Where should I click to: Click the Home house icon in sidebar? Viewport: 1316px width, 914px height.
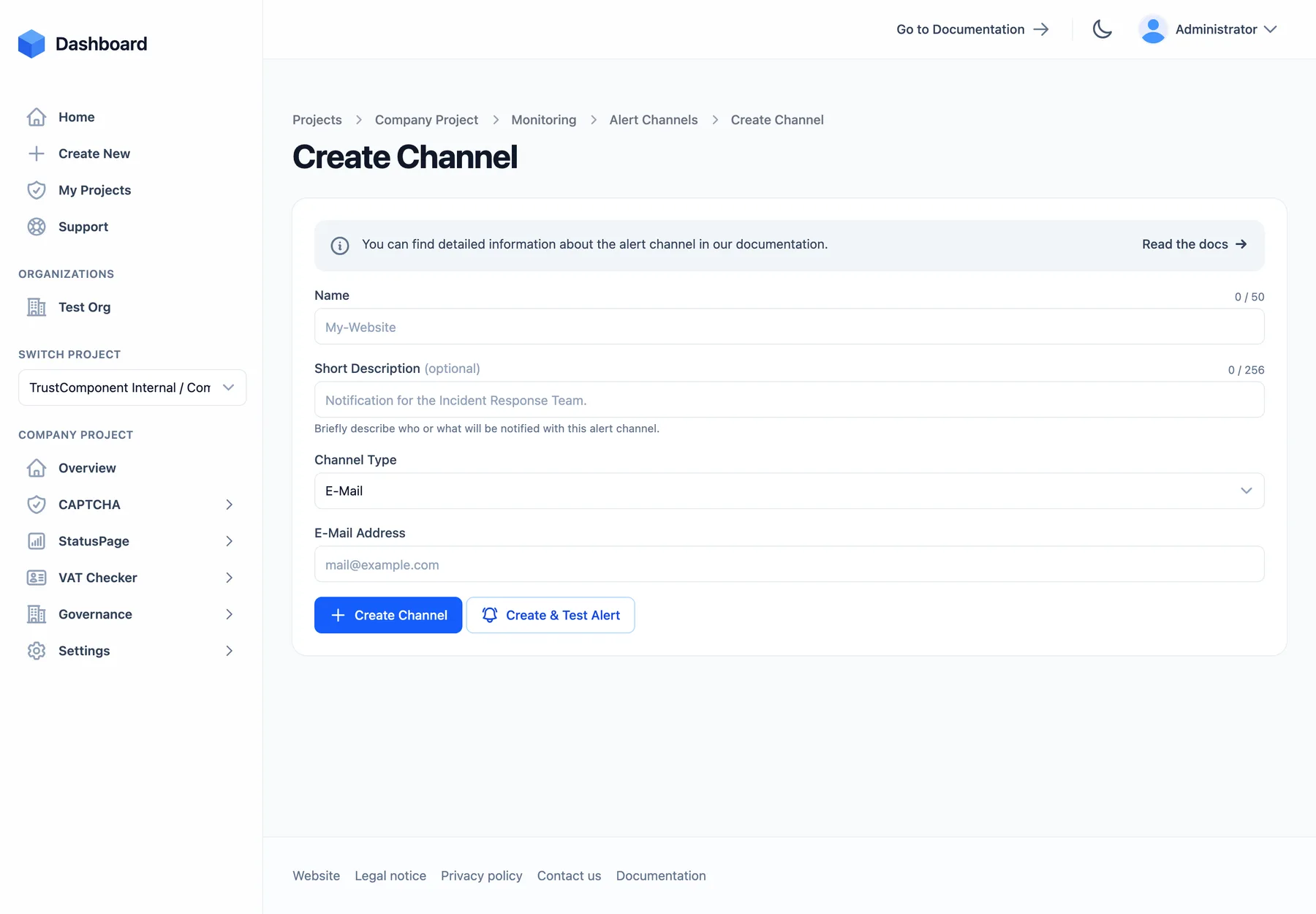click(x=37, y=117)
